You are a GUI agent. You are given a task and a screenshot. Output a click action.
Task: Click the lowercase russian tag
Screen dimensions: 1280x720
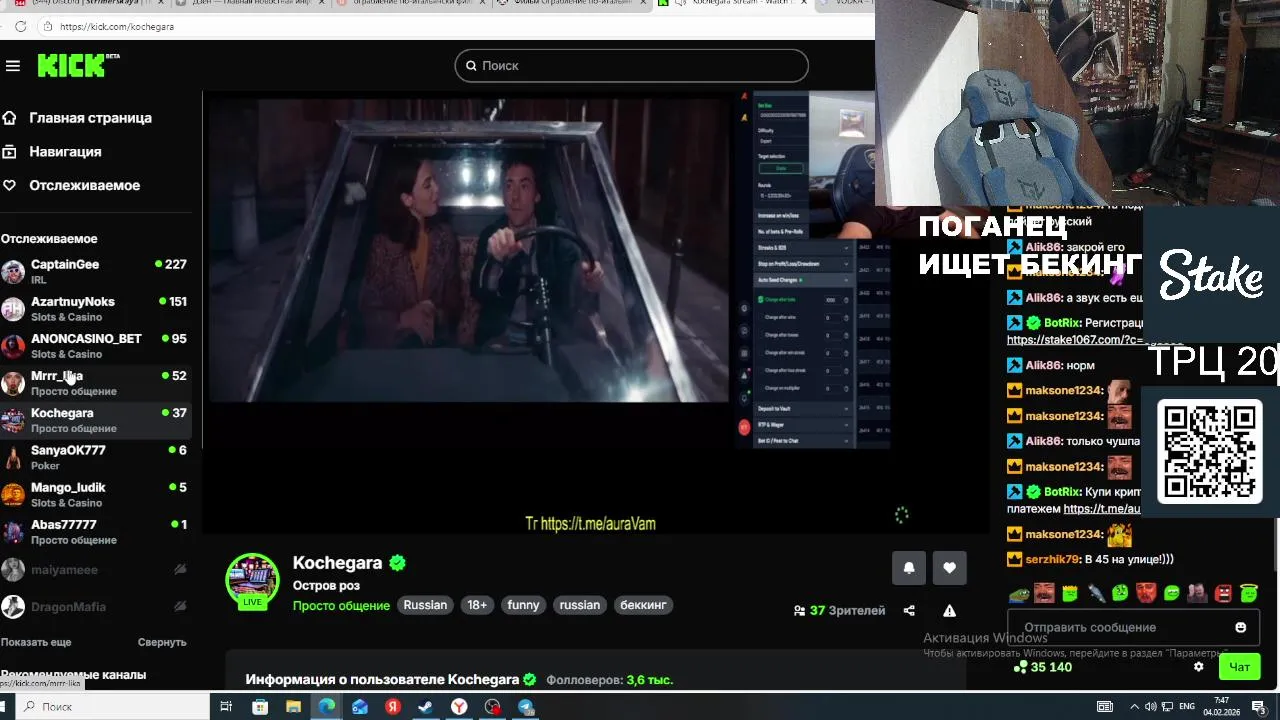pos(580,605)
